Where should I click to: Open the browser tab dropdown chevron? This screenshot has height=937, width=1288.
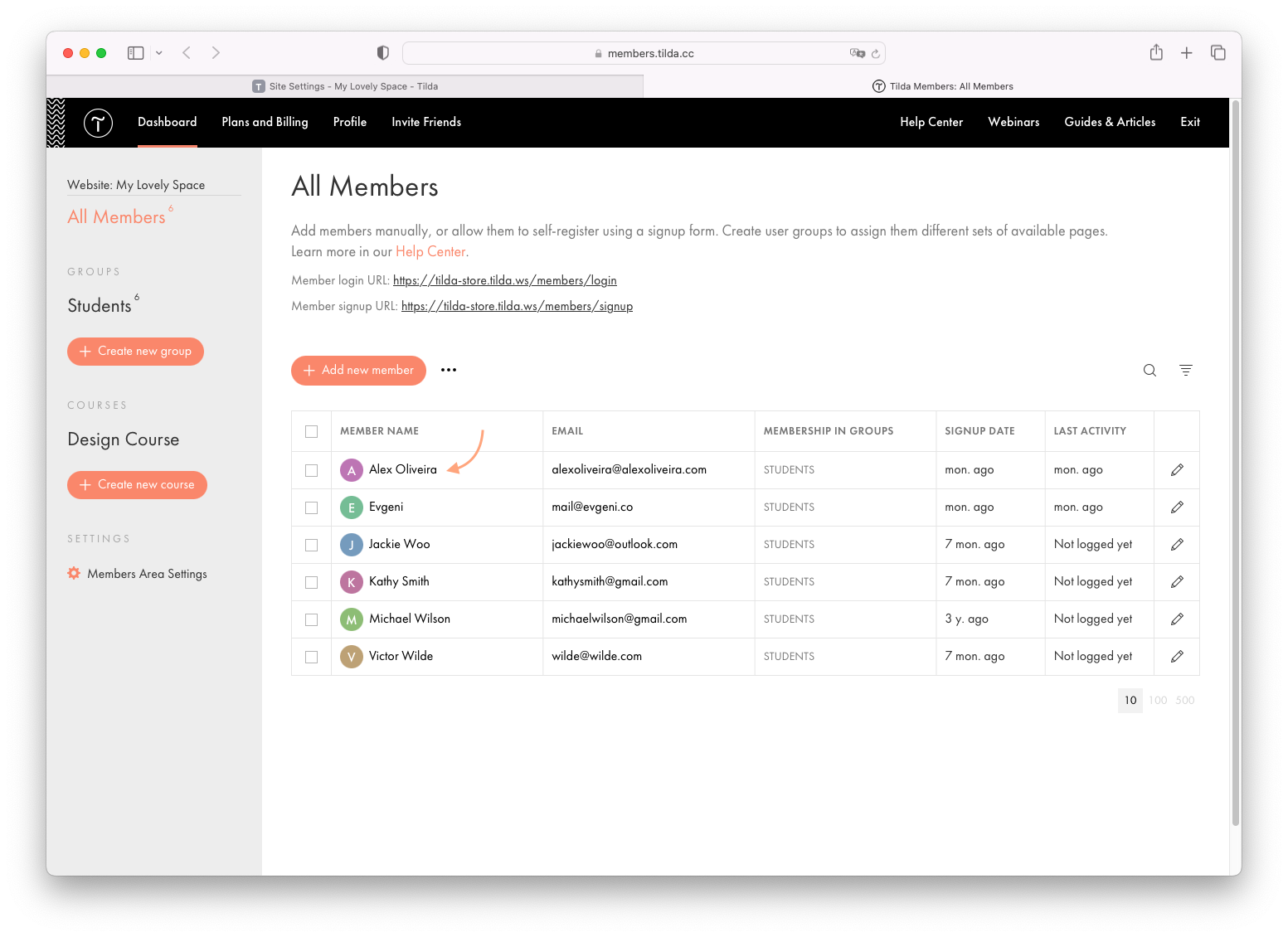pos(159,52)
